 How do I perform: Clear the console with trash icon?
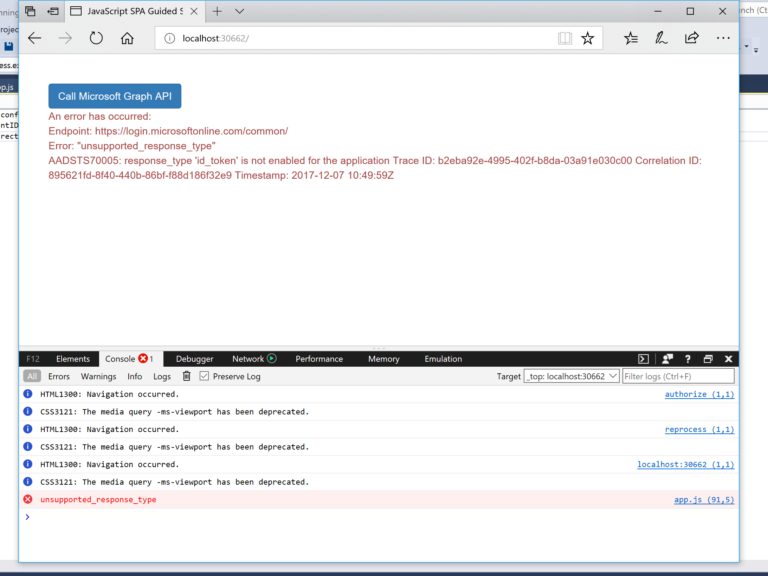click(x=186, y=376)
